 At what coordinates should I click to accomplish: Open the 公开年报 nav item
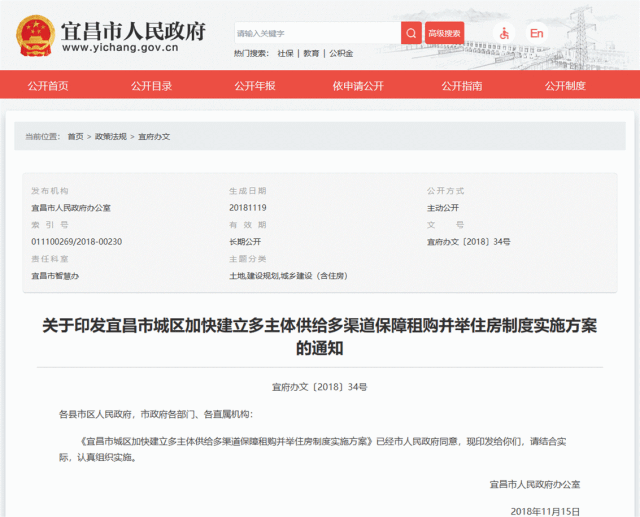[255, 86]
